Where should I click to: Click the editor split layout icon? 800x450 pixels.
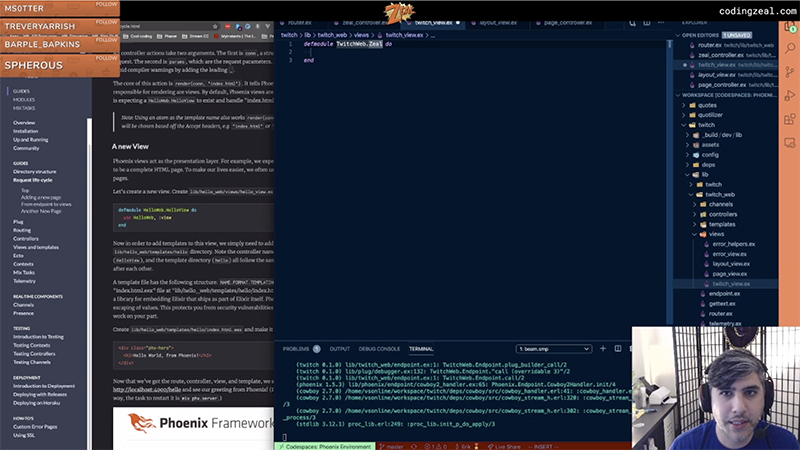click(646, 22)
